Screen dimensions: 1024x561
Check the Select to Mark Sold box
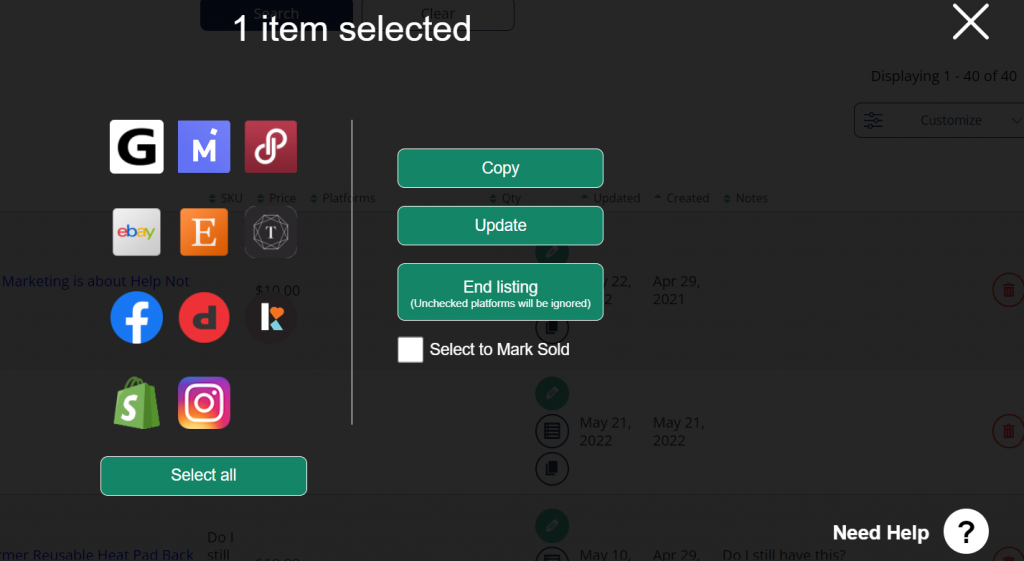point(410,349)
